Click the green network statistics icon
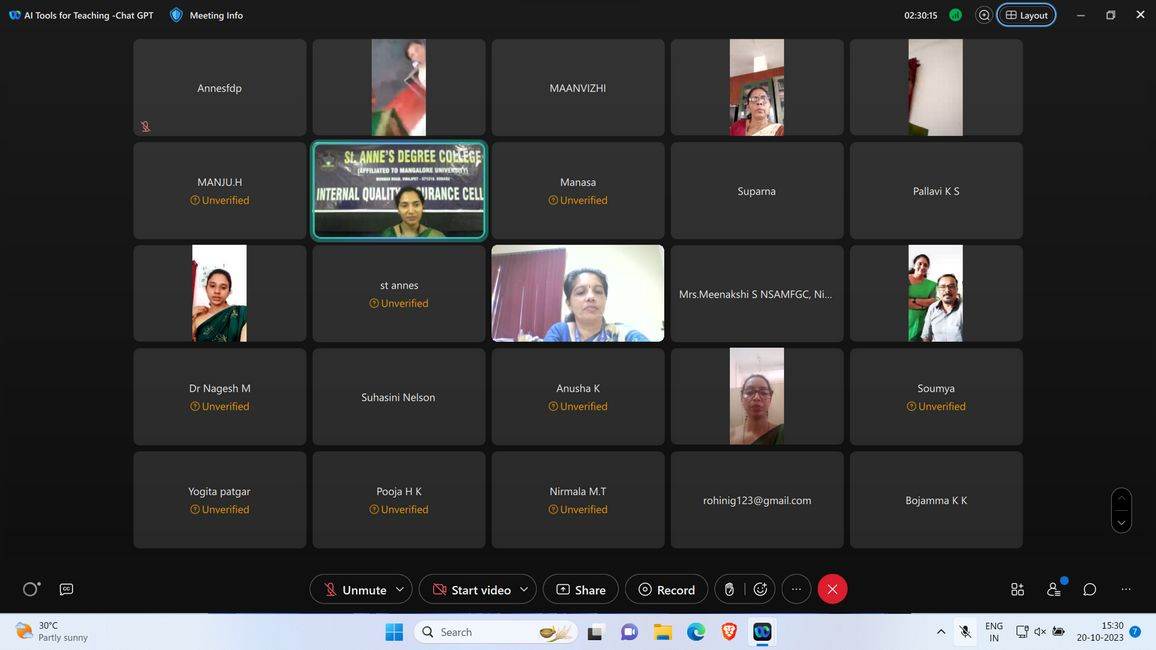The width and height of the screenshot is (1156, 650). (955, 15)
